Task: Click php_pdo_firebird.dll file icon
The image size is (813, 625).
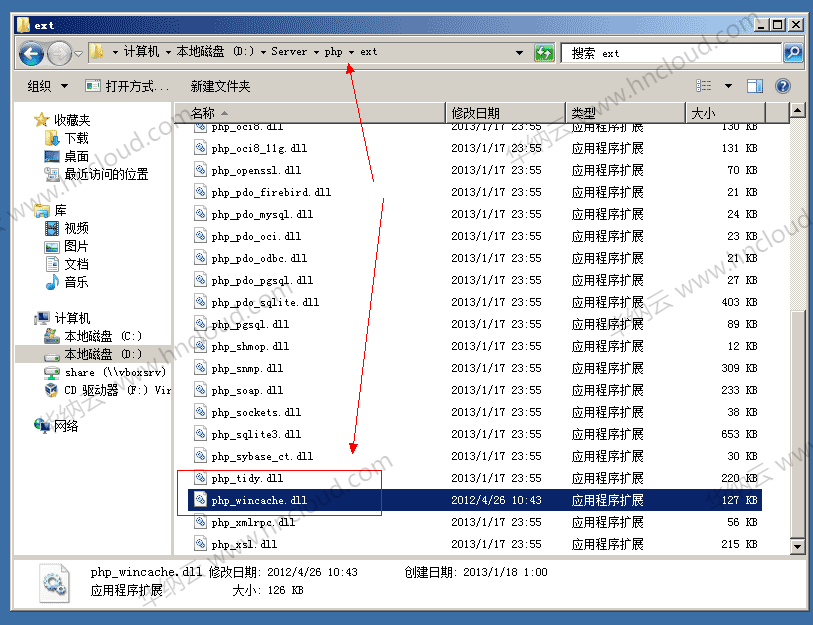Action: coord(200,192)
